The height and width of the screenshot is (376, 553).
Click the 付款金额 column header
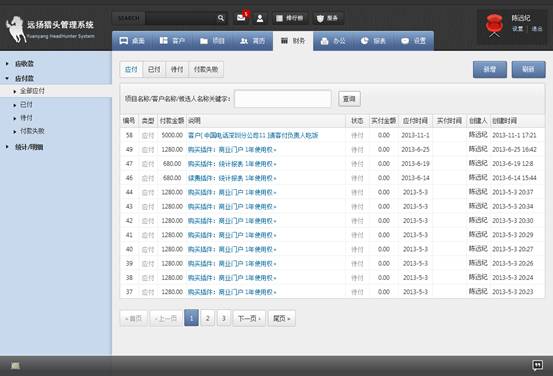coord(172,121)
